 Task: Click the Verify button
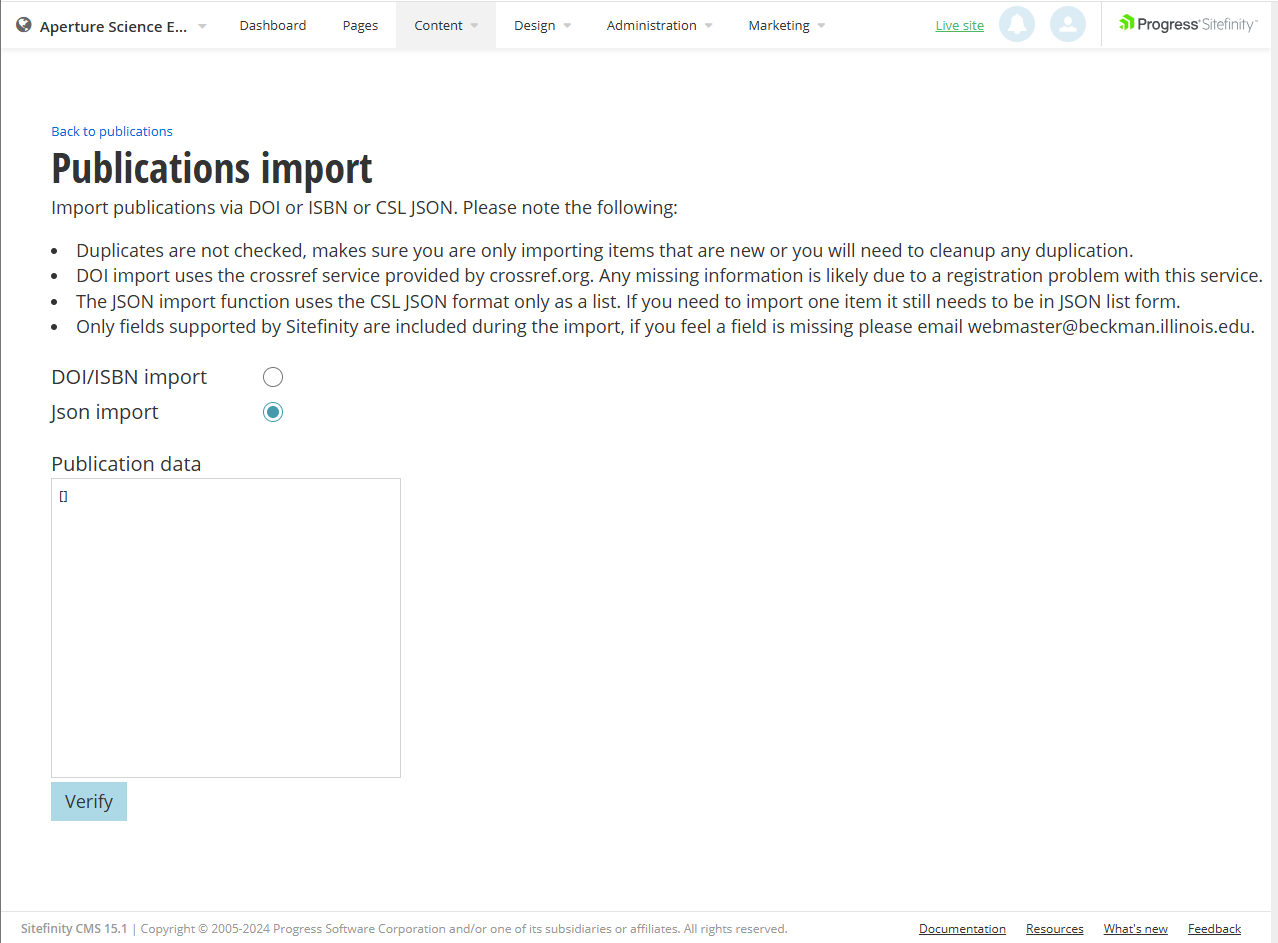coord(88,801)
